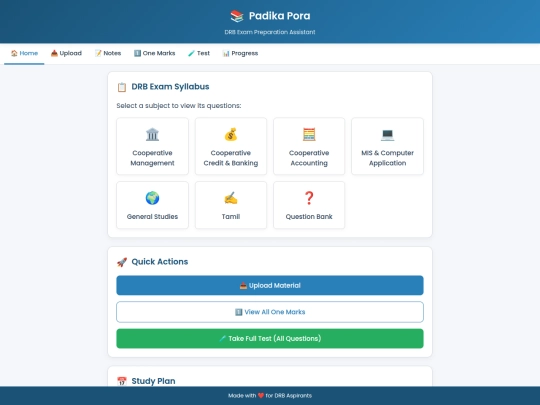This screenshot has width=540, height=405.
Task: Click the 'Made with' footer text for DRB Aspirants
Action: pyautogui.click(x=270, y=396)
